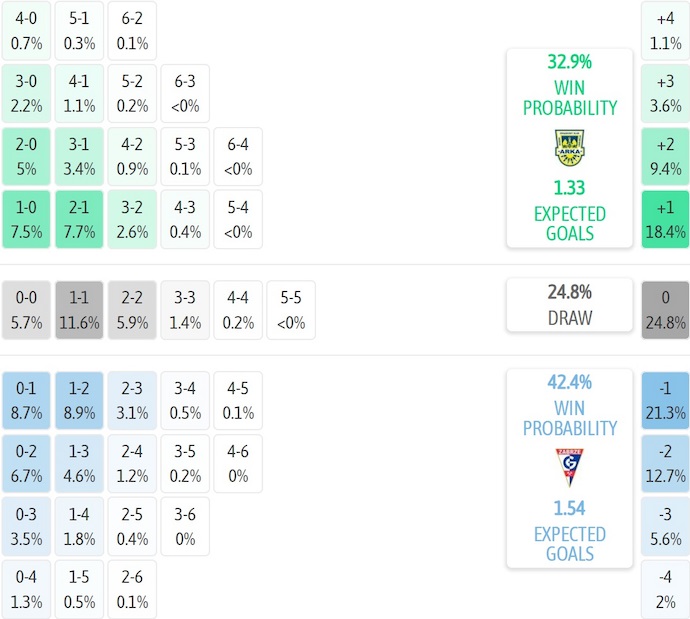Click the 2-1 score tile at 7.7%
This screenshot has height=619, width=690.
(80, 219)
